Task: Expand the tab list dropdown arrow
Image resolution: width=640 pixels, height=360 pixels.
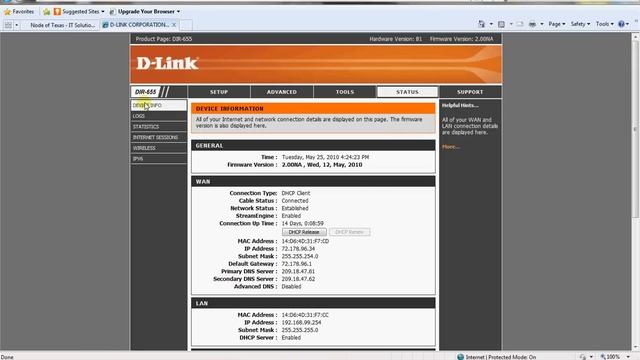Action: [17, 25]
